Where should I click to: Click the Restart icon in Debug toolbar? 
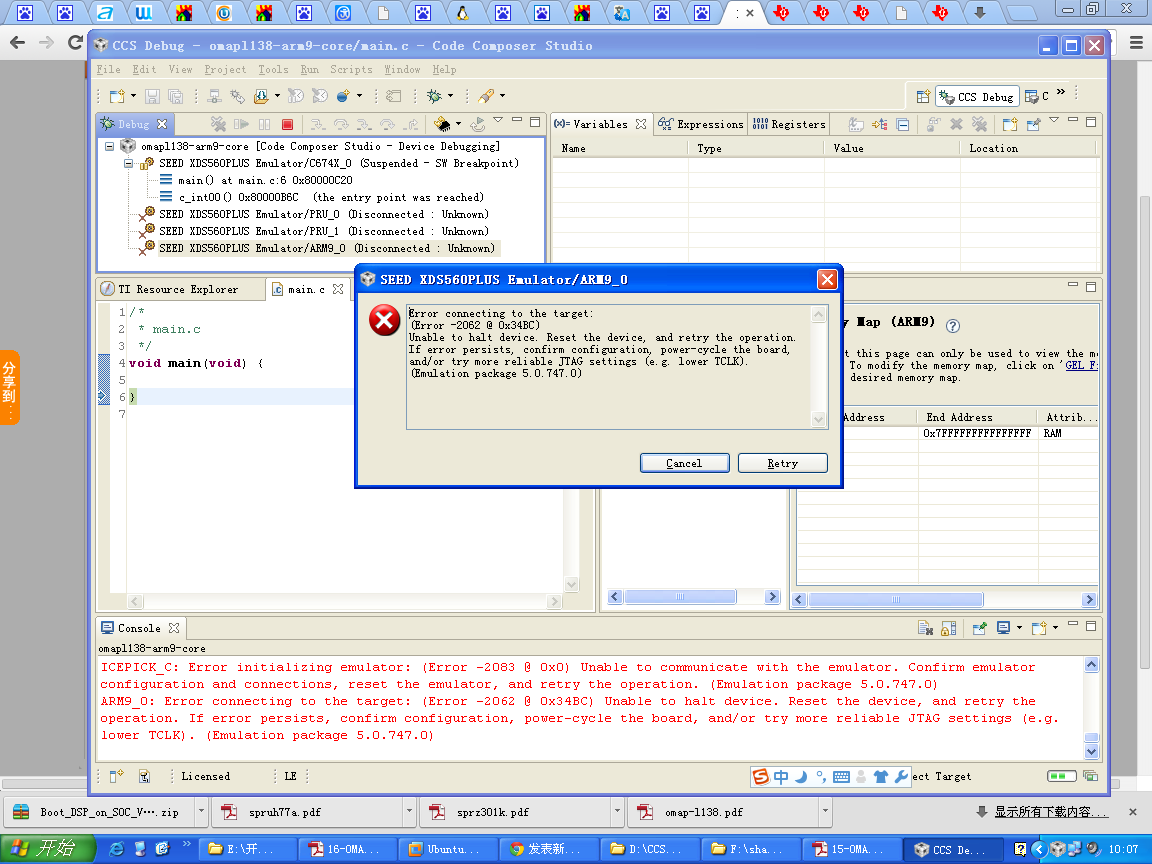478,124
